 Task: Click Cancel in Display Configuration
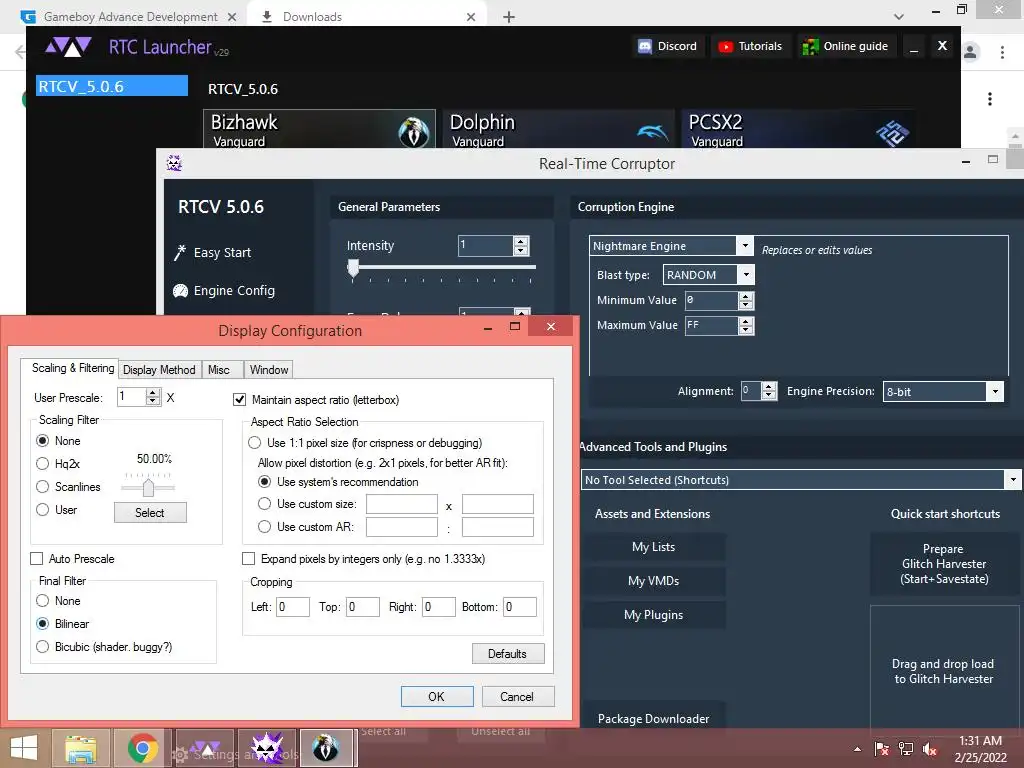518,697
